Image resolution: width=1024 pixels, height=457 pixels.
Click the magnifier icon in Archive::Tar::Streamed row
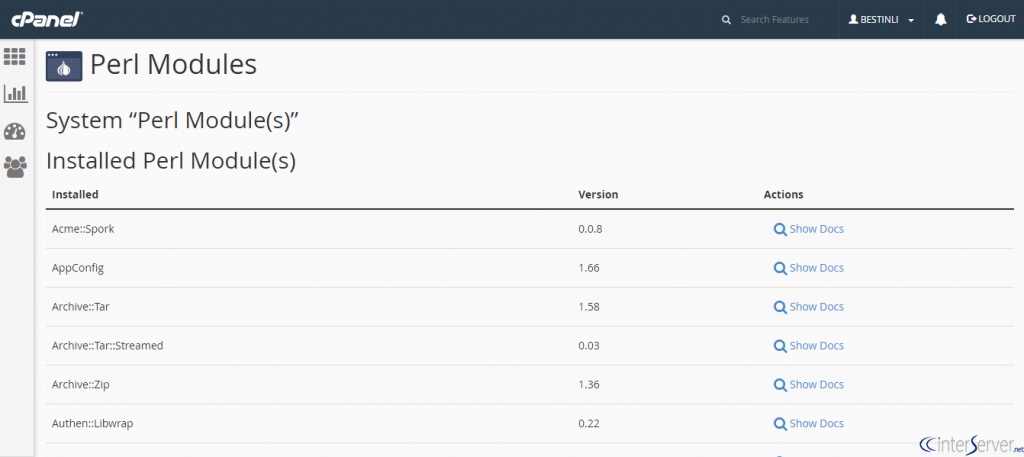coord(780,345)
